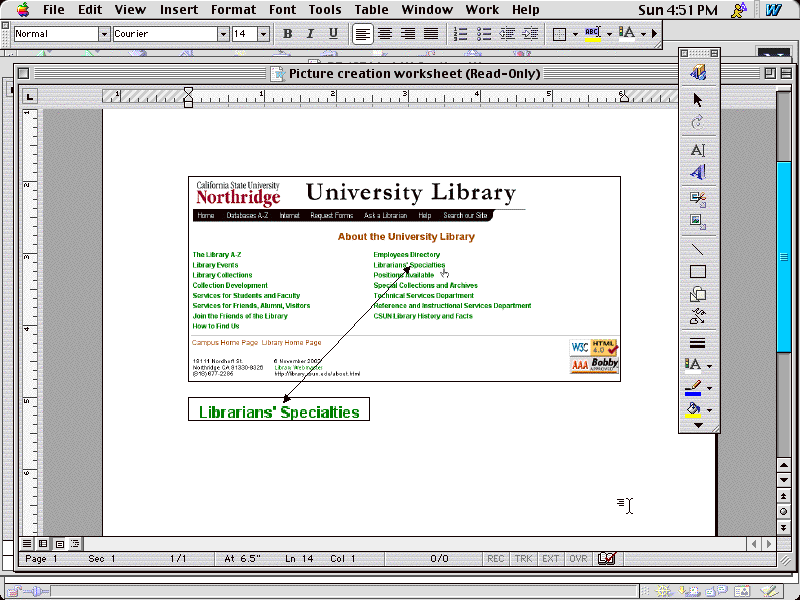The image size is (800, 600).
Task: Insert WordArt from the drawing palette
Action: point(697,172)
